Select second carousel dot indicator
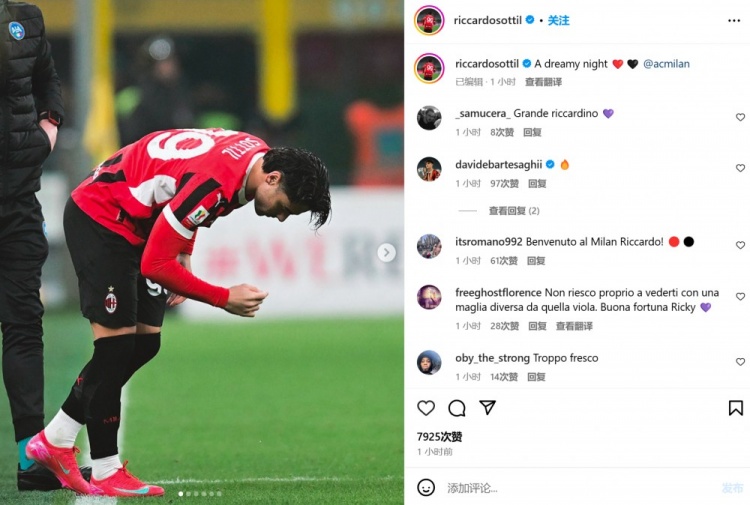This screenshot has width=750, height=505. tap(188, 494)
